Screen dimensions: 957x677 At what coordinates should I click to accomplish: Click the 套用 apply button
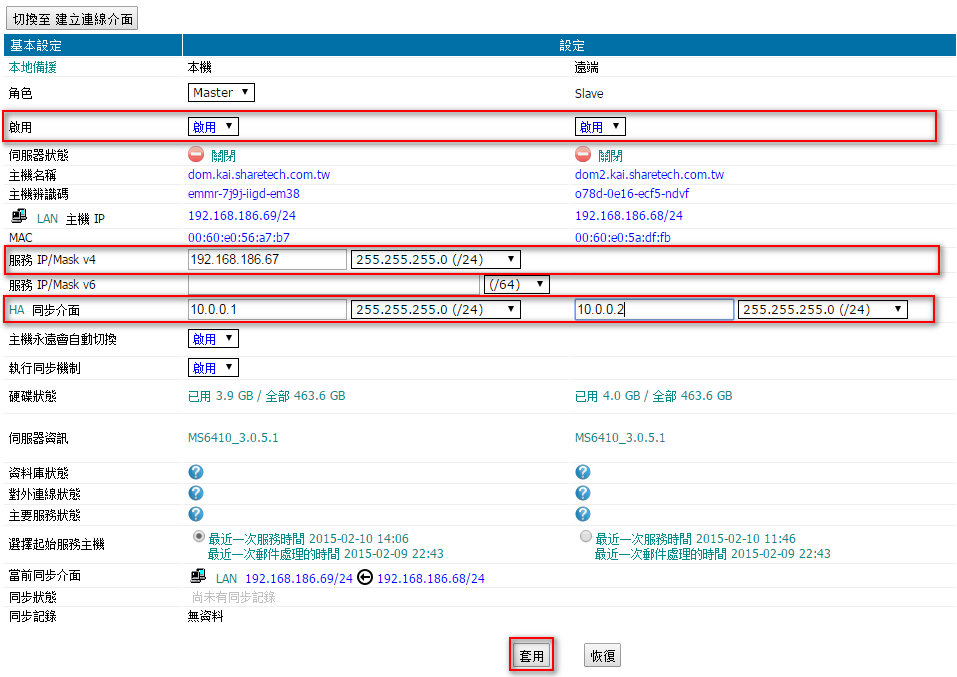(531, 656)
